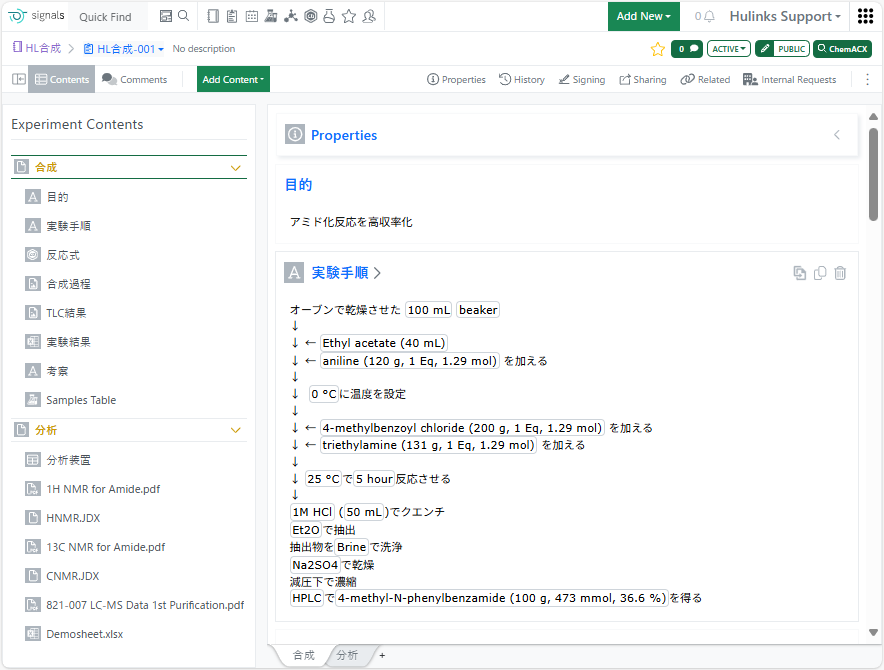Viewport: 884px width, 670px height.
Task: Open the apps grid launcher icon
Action: 866,16
